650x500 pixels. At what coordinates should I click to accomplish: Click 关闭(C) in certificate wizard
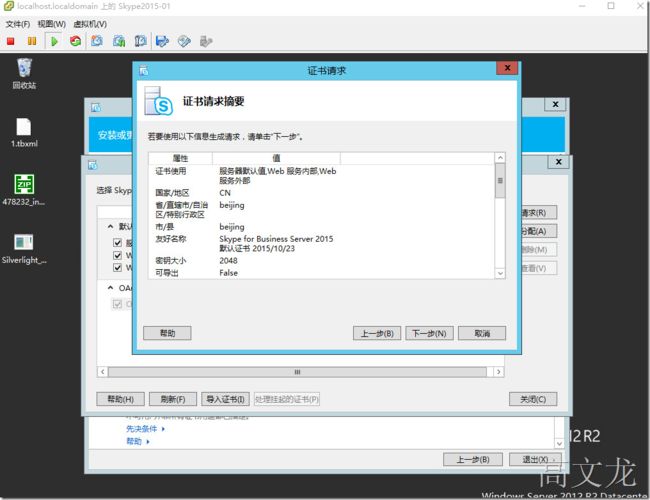point(533,399)
